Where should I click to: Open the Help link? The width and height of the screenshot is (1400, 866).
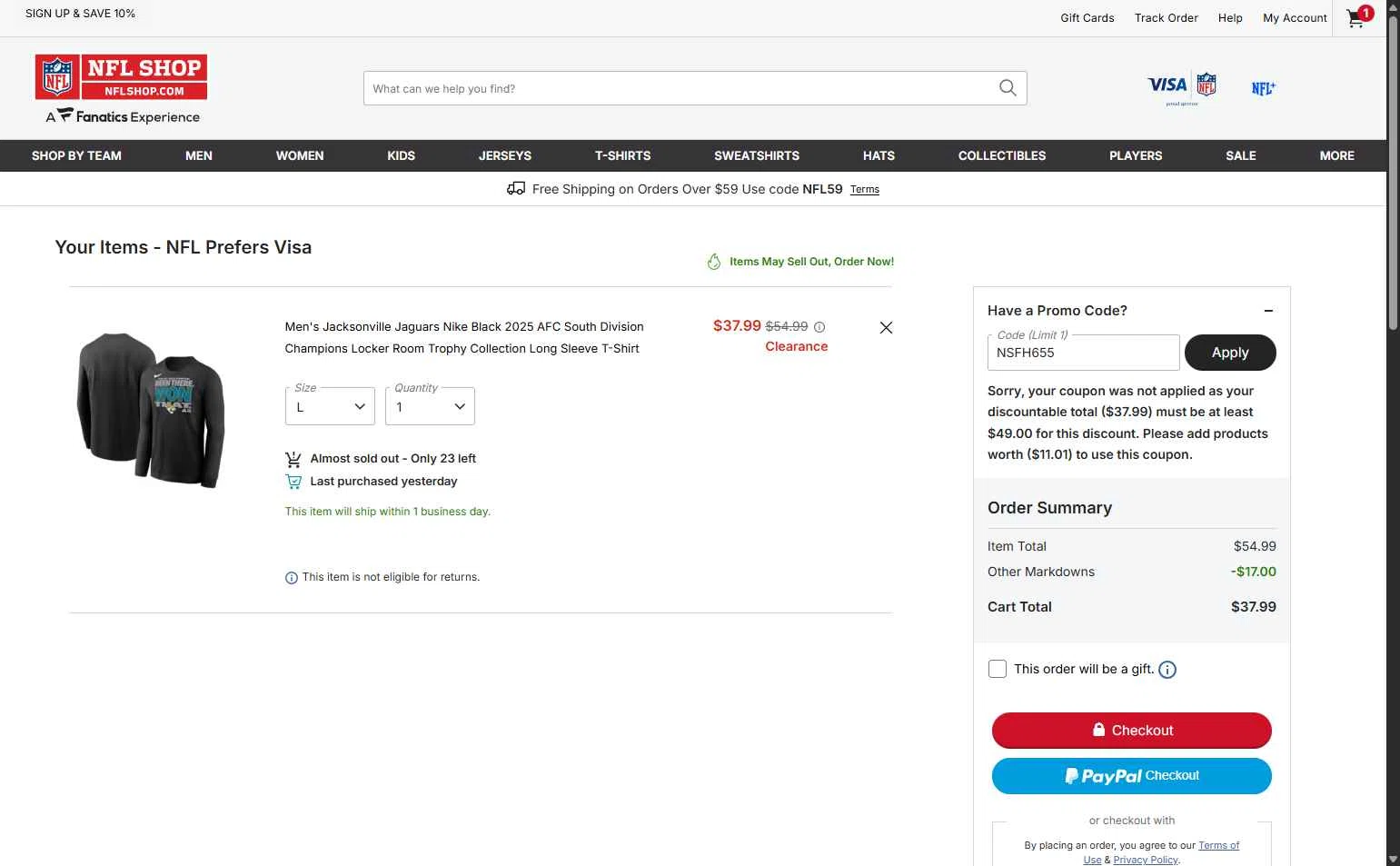[1230, 18]
